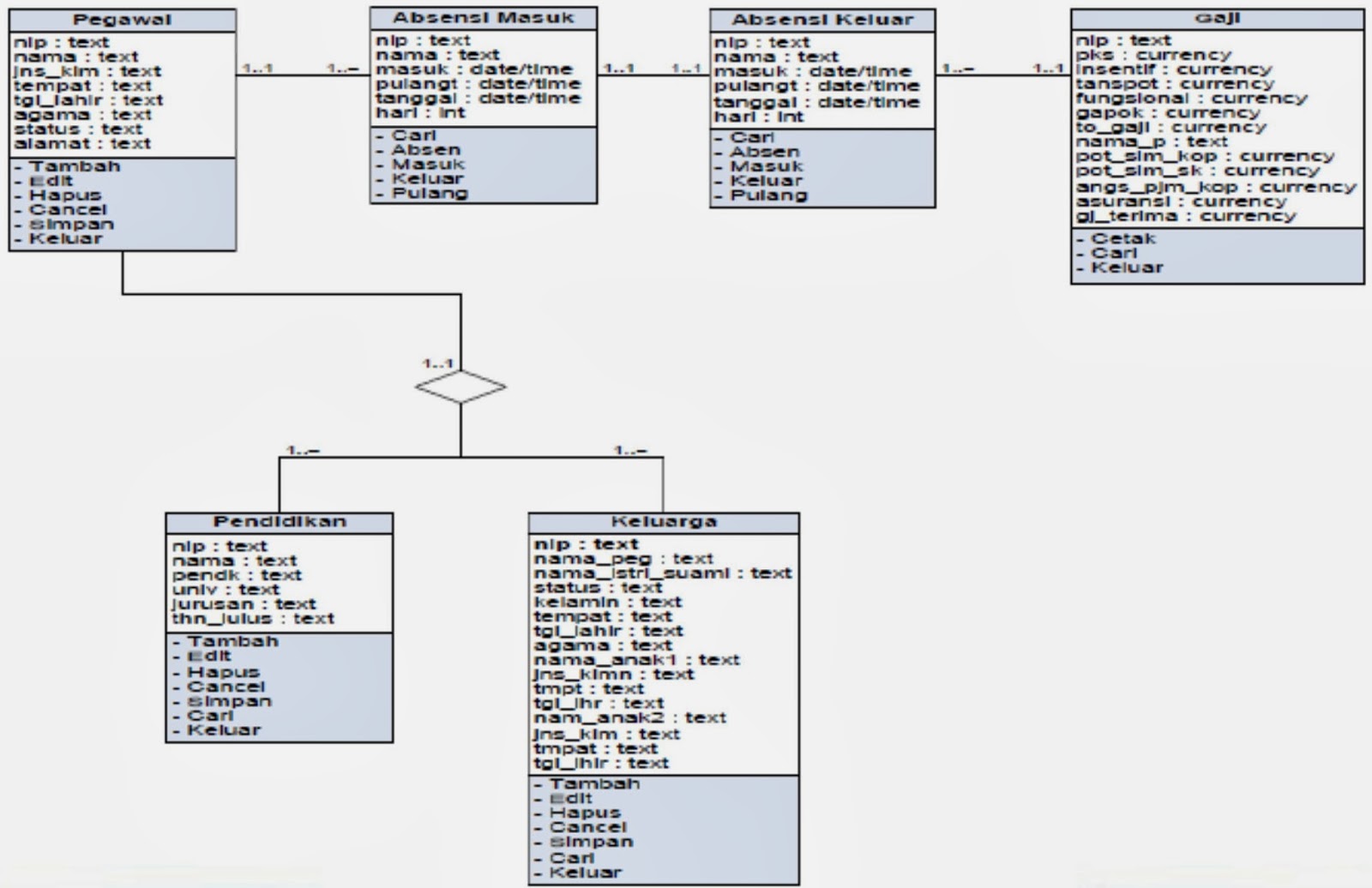Click 'jns_klmn : text' in Keluarga class

click(x=613, y=675)
